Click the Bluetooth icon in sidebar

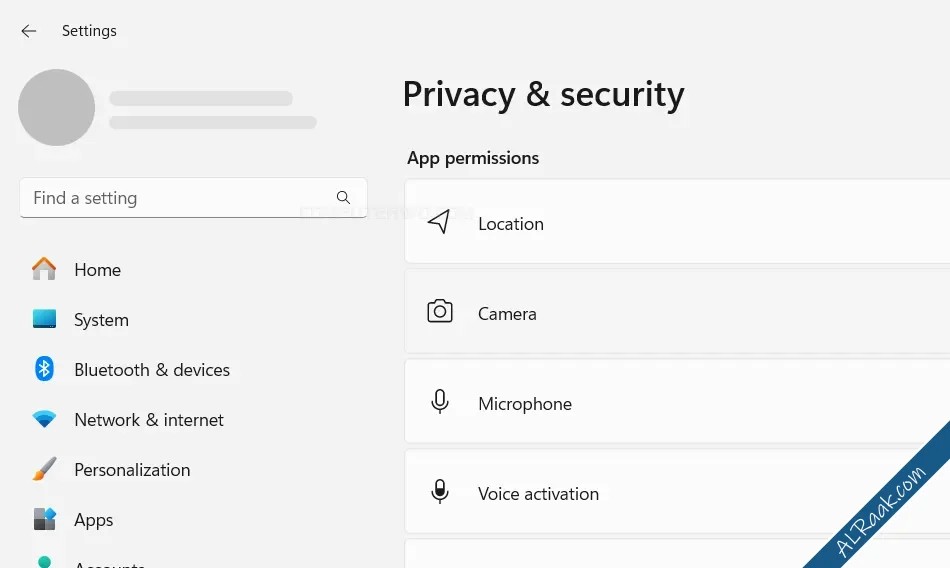point(44,369)
